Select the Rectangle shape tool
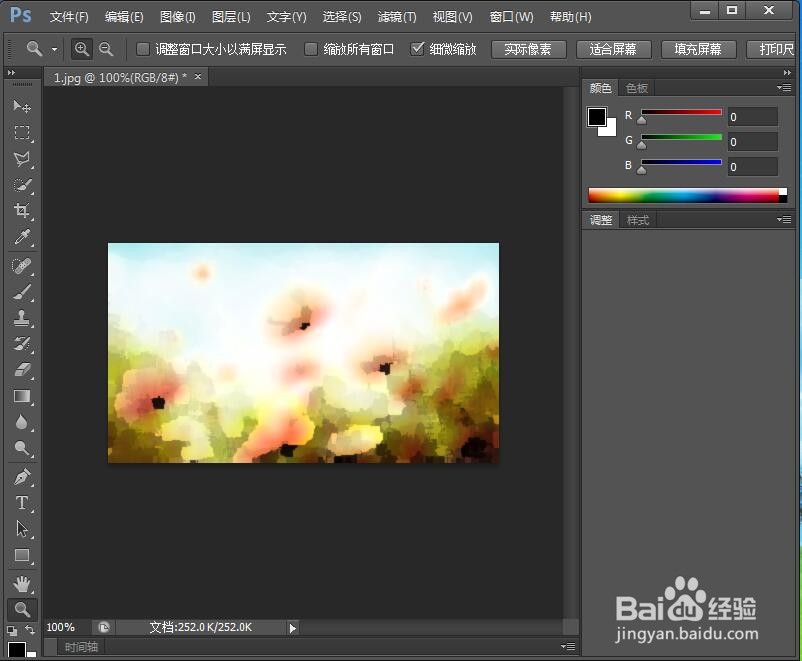The height and width of the screenshot is (661, 802). pos(21,556)
